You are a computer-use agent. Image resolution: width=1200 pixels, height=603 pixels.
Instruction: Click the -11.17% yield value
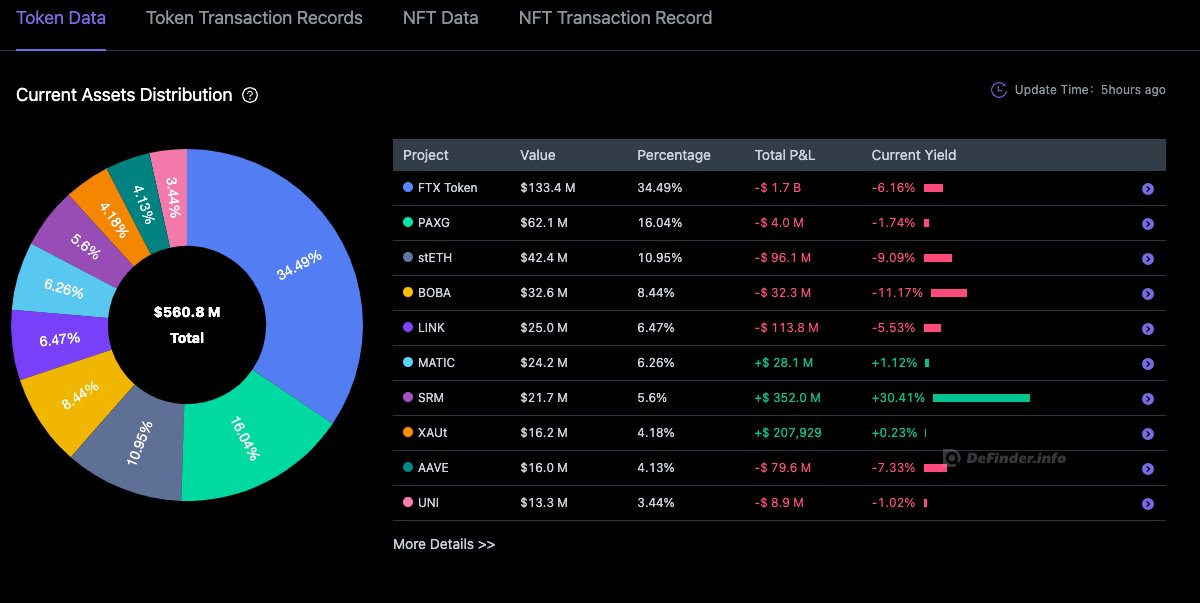coord(897,293)
